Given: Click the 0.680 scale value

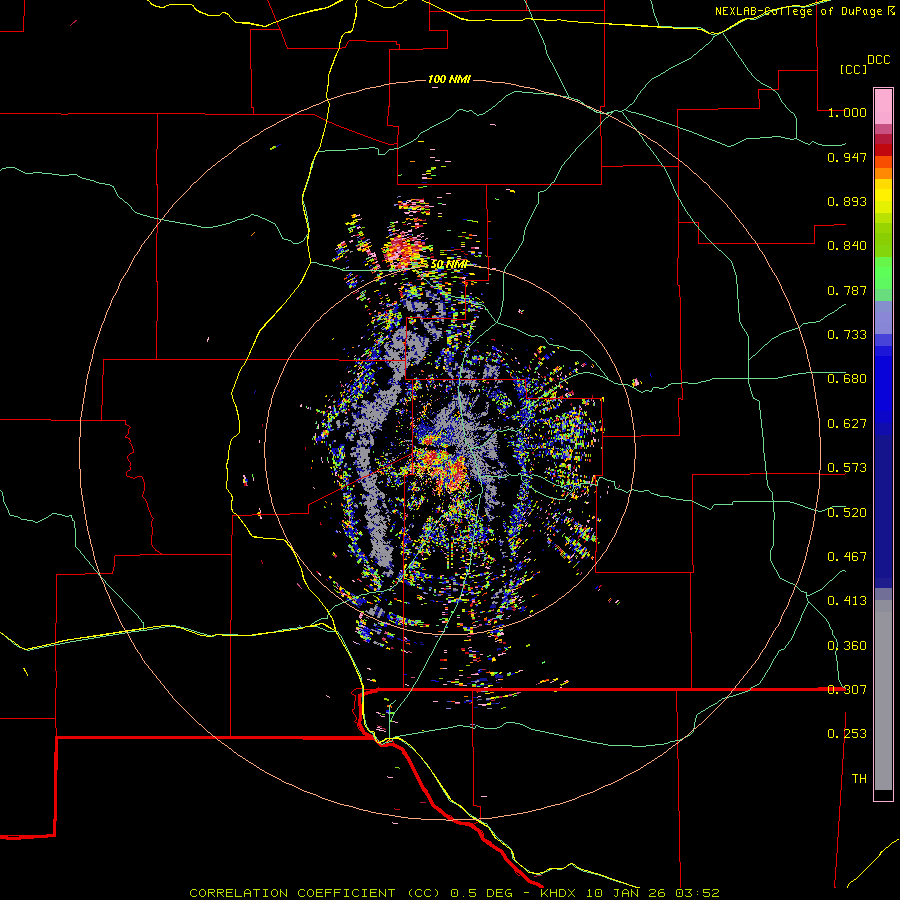Looking at the screenshot, I should (847, 379).
